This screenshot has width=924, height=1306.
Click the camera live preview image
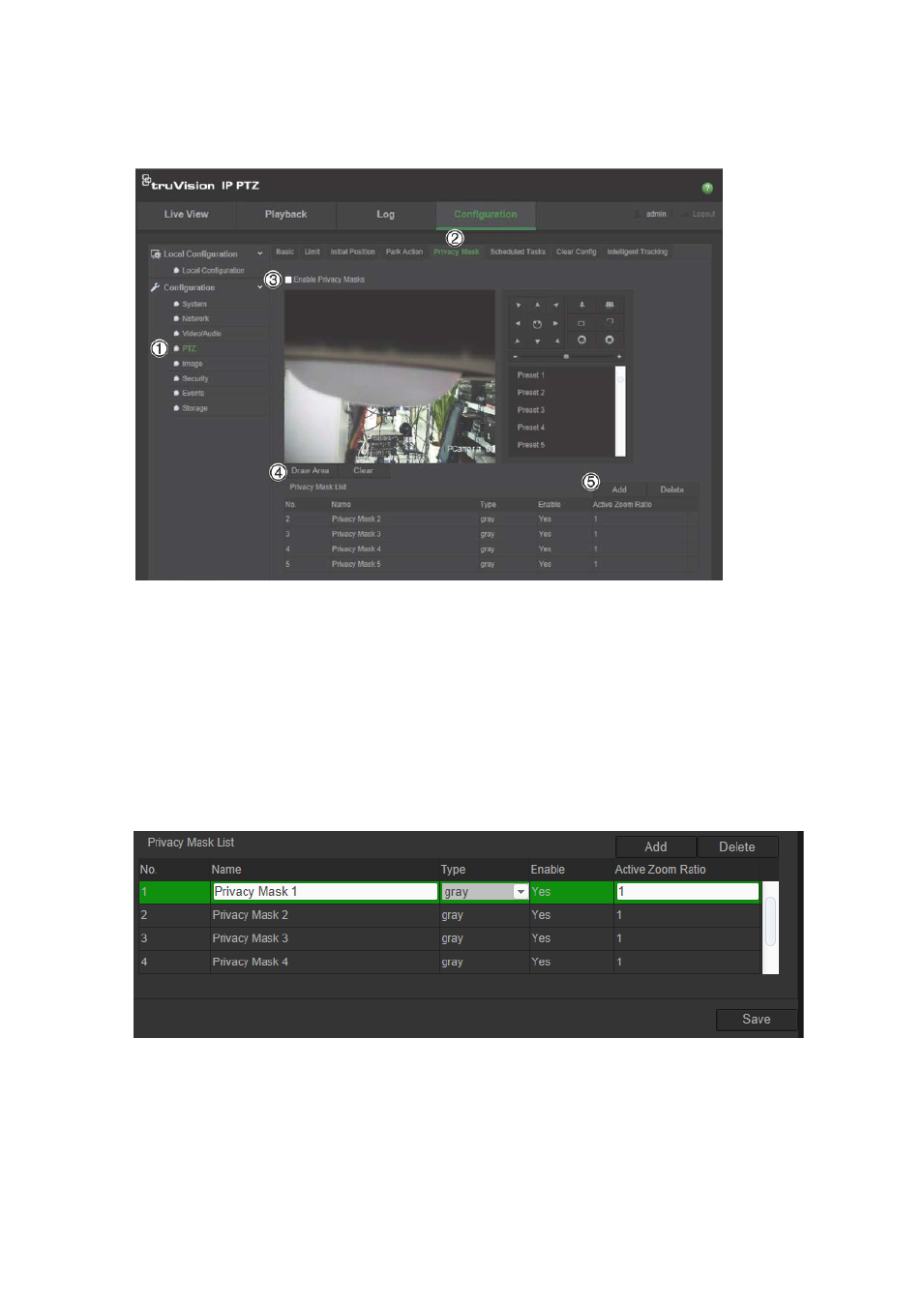(390, 376)
